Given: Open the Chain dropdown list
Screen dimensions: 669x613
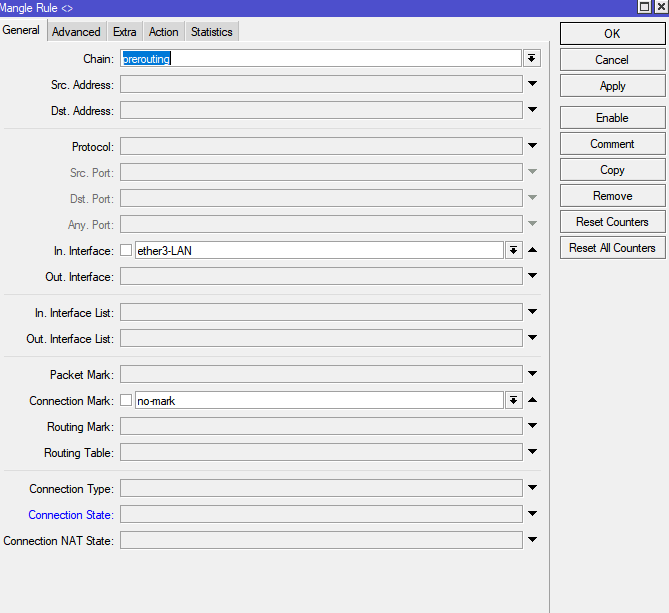Looking at the screenshot, I should pyautogui.click(x=532, y=59).
